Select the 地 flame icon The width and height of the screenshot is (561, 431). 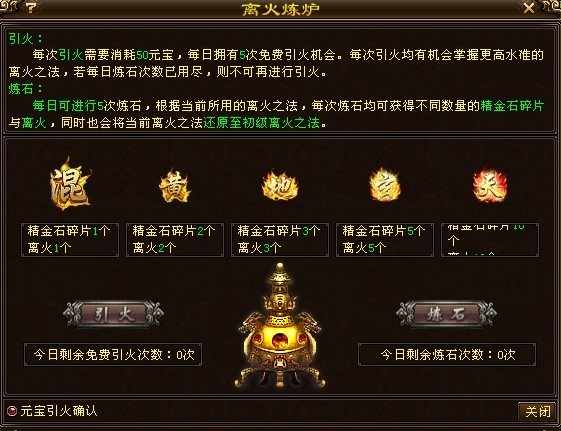(x=280, y=186)
